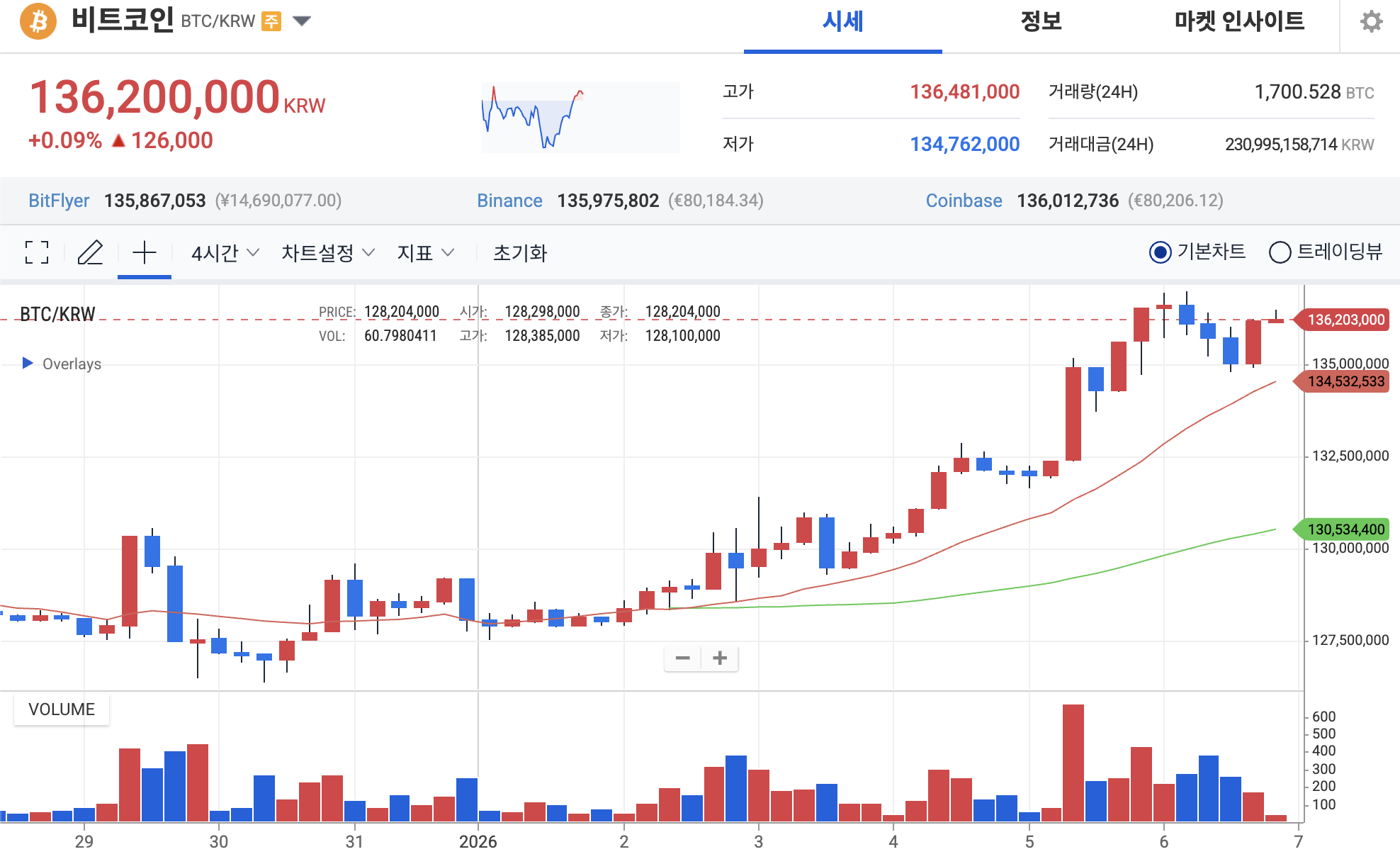This screenshot has width=1400, height=859.
Task: Click the orange 주 badge icon
Action: point(271,21)
